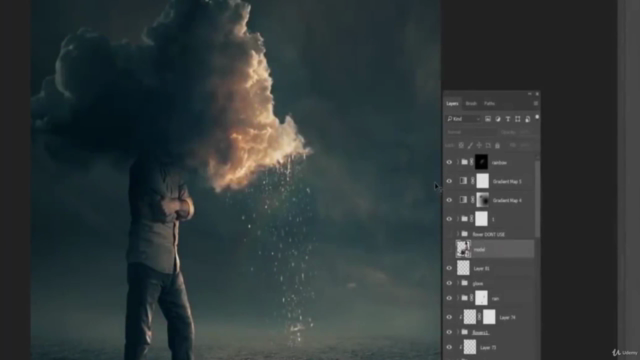Lock all padlock icon
640x360 pixels.
tap(497, 145)
